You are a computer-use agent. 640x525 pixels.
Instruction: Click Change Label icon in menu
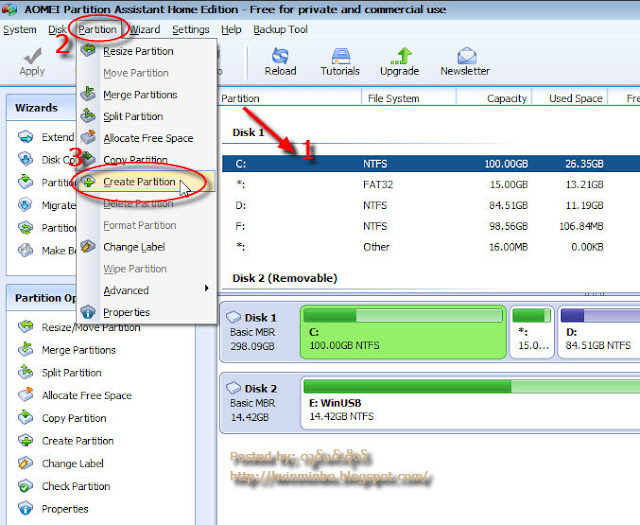click(88, 246)
